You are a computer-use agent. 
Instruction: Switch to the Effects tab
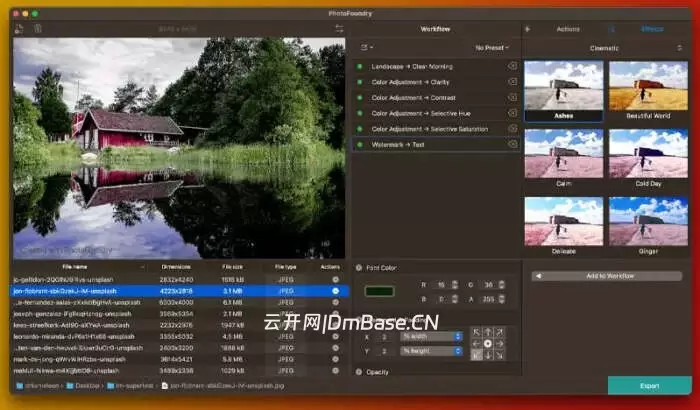pyautogui.click(x=652, y=29)
